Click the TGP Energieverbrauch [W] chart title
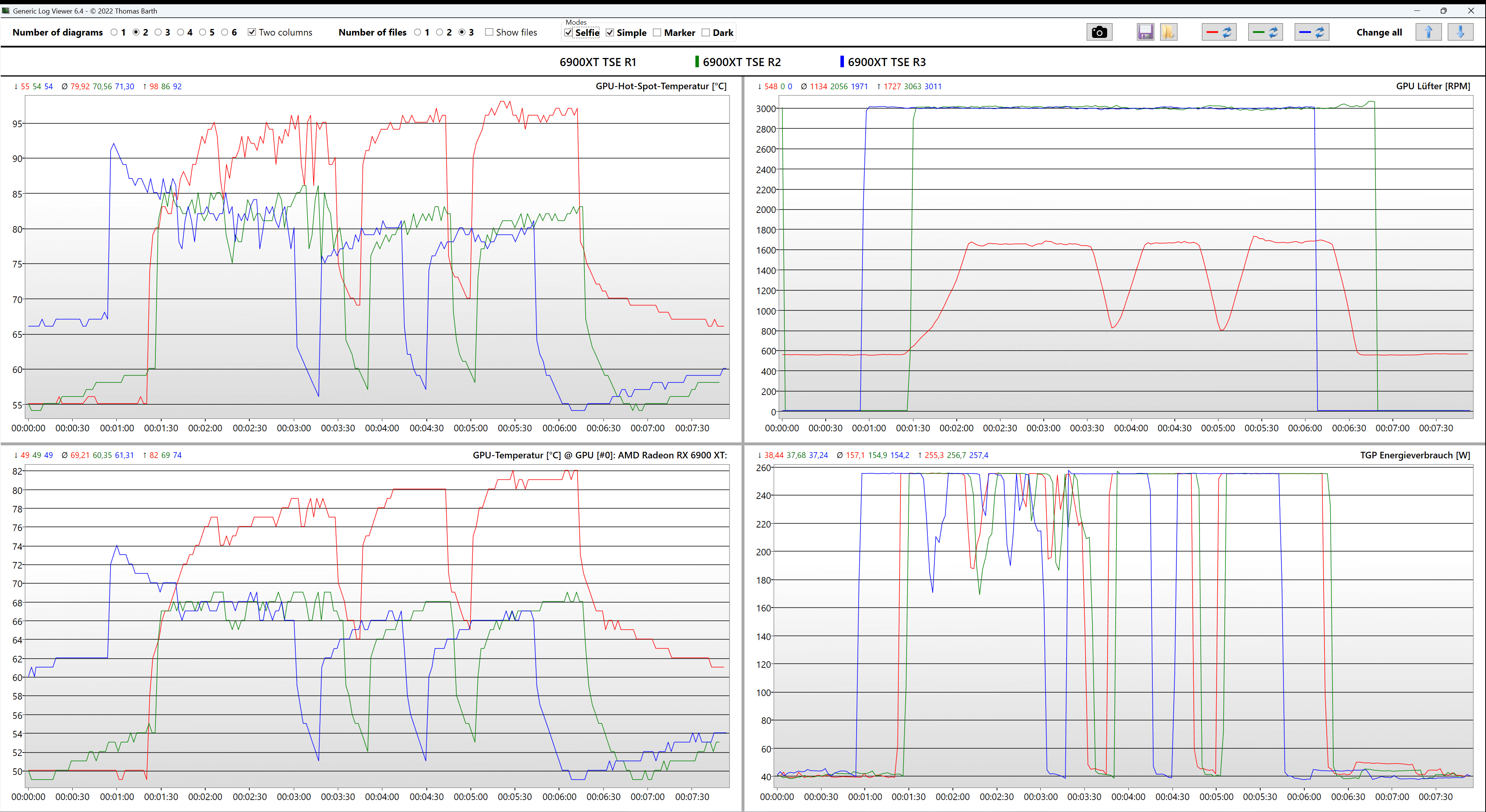Screen dimensions: 1486x812 [x=1415, y=455]
